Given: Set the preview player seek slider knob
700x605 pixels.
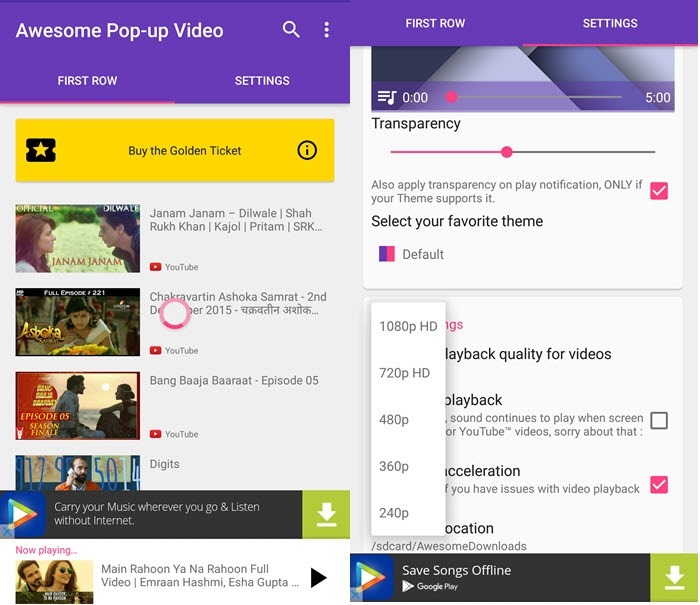Looking at the screenshot, I should click(451, 97).
